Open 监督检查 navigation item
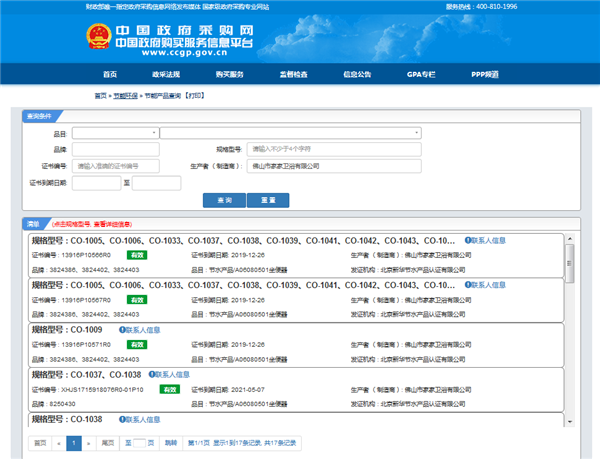The width and height of the screenshot is (600, 459). click(x=293, y=74)
